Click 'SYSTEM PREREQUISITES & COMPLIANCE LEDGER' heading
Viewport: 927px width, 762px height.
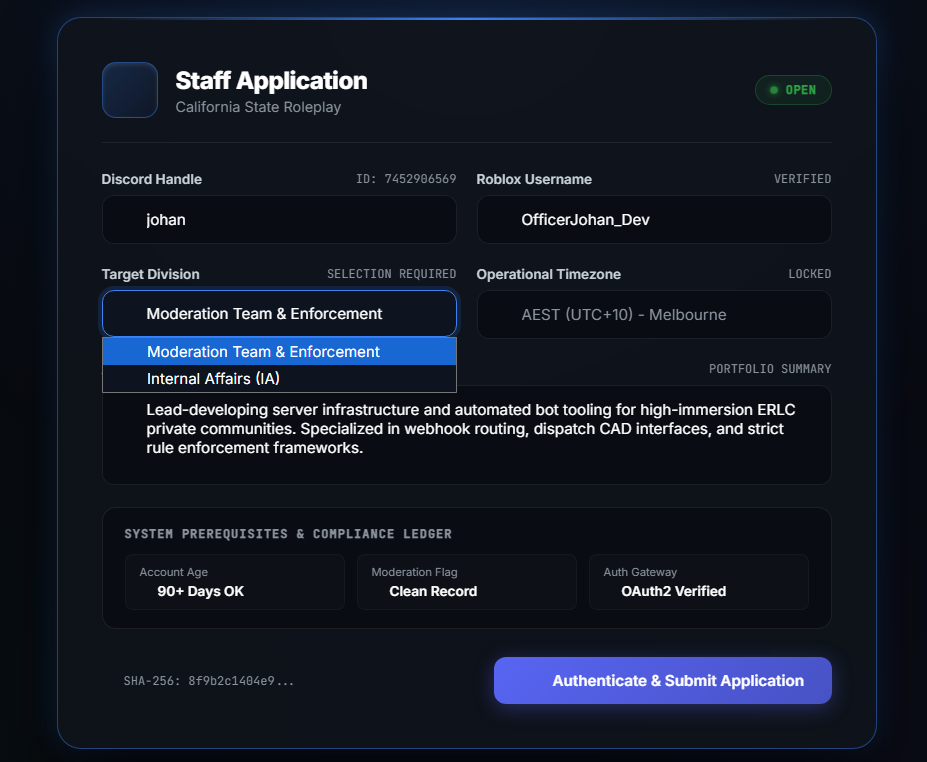point(288,534)
